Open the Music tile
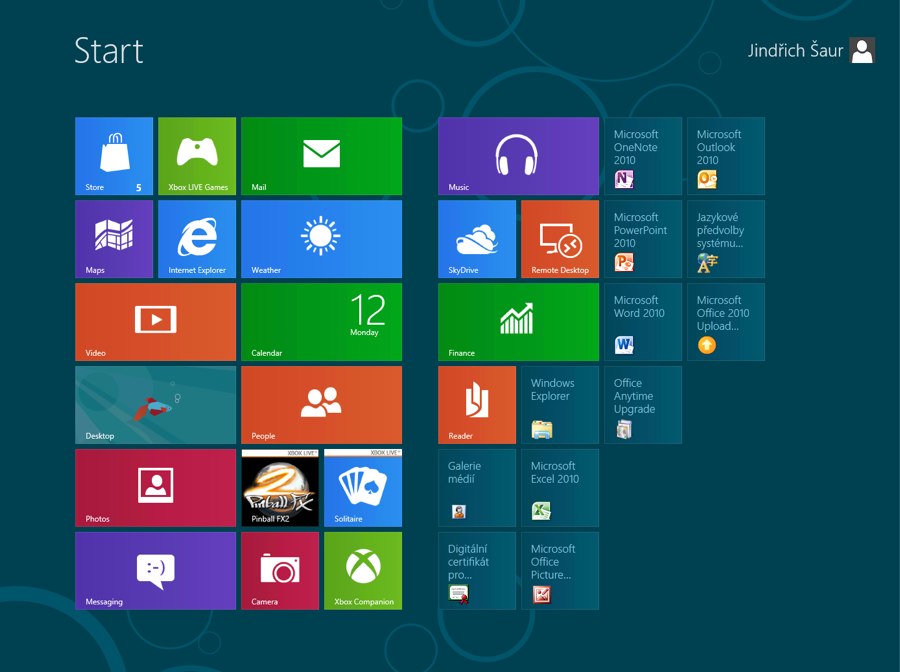900x672 pixels. pos(518,155)
